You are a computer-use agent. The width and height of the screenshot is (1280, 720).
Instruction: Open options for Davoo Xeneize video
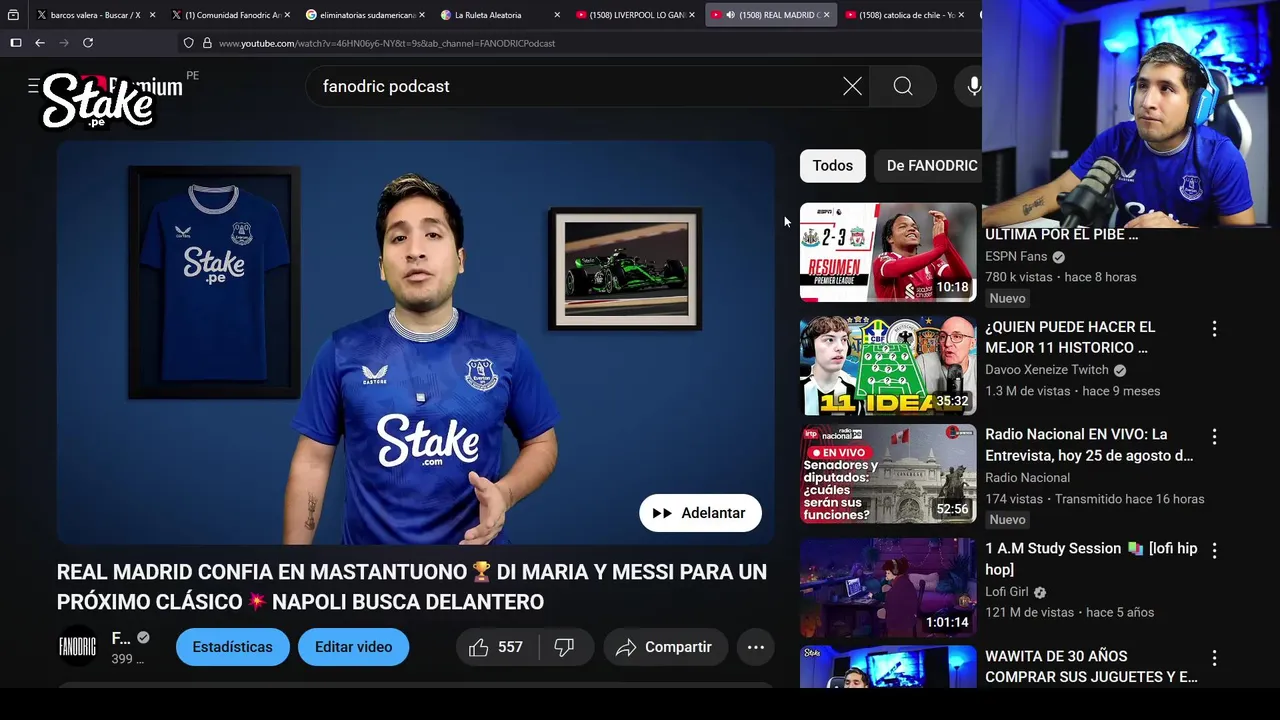click(1214, 329)
